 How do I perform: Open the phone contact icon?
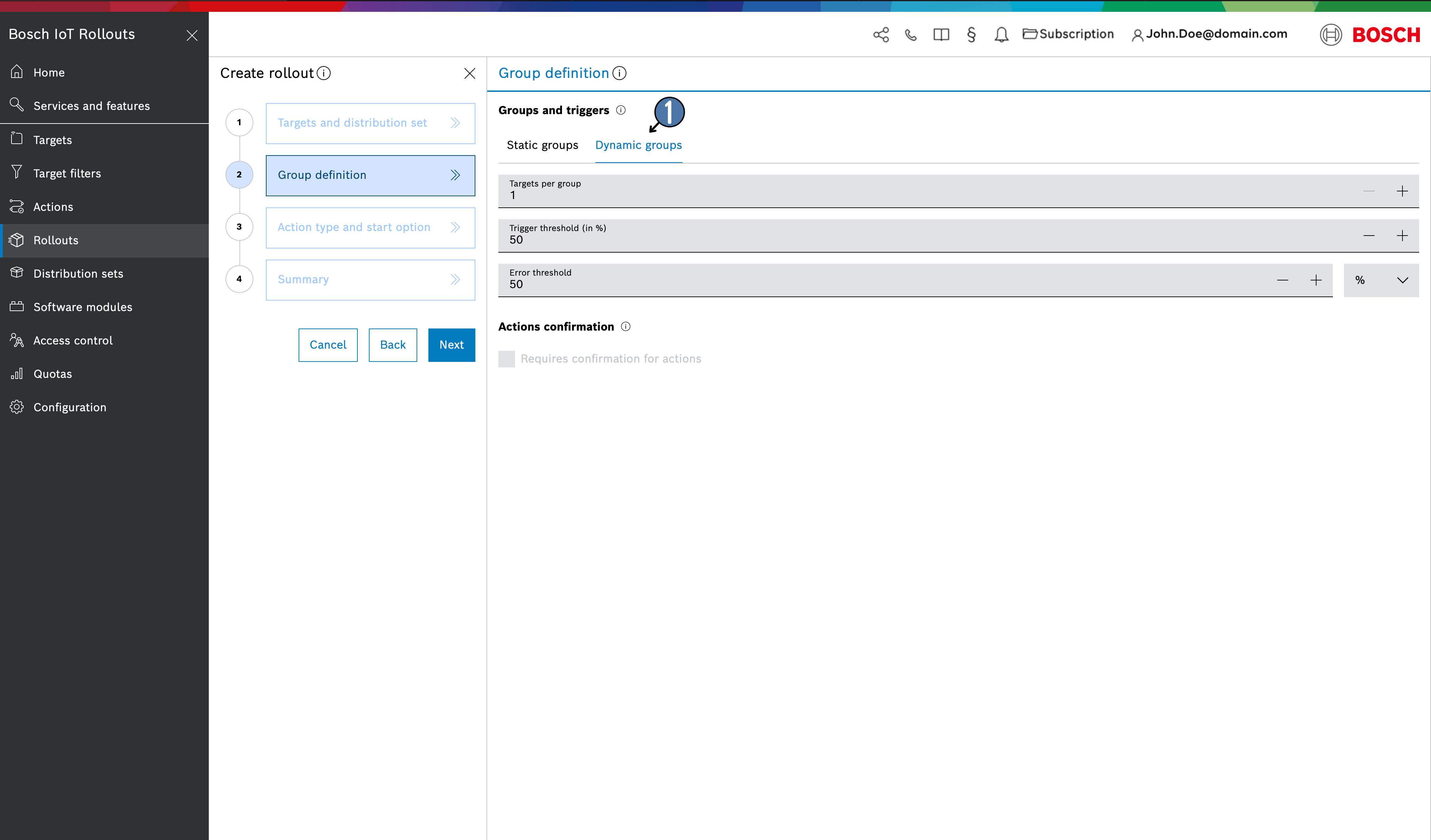[911, 35]
